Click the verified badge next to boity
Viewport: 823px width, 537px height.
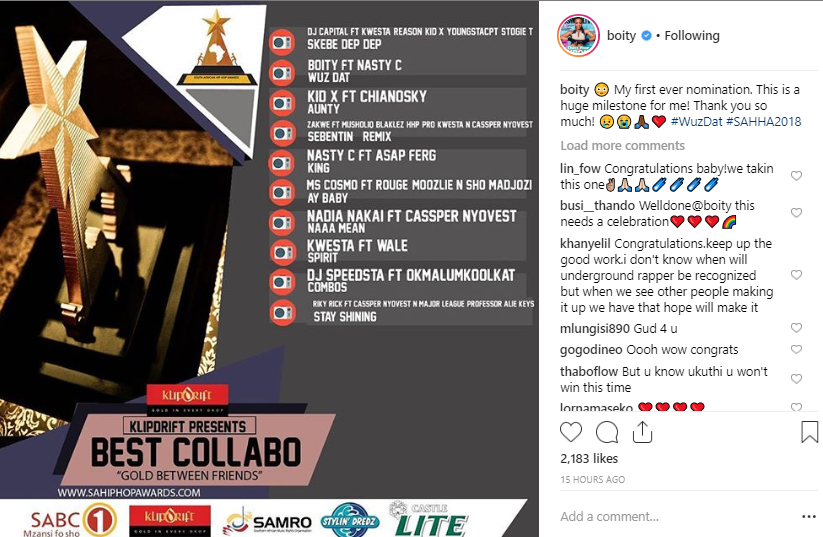pyautogui.click(x=647, y=36)
